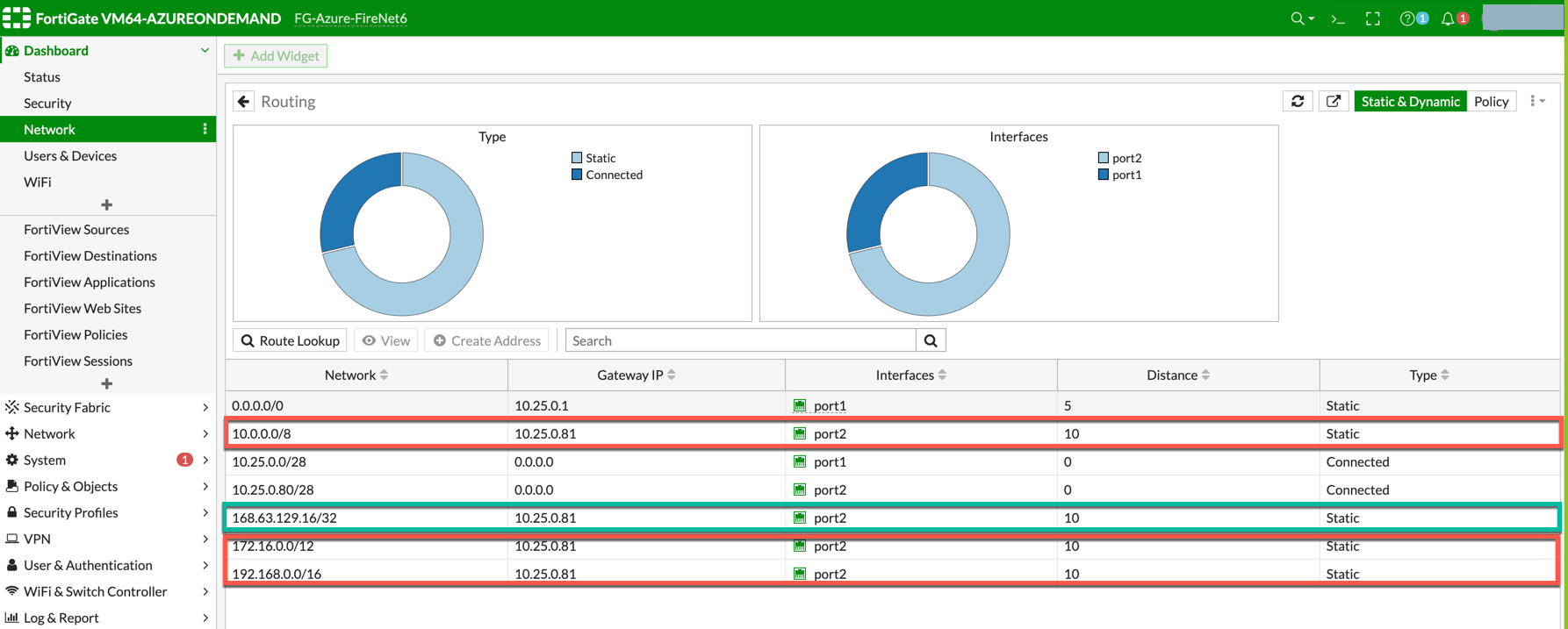Switch to Static & Dynamic routing view
This screenshot has width=1568, height=629.
pyautogui.click(x=1410, y=102)
